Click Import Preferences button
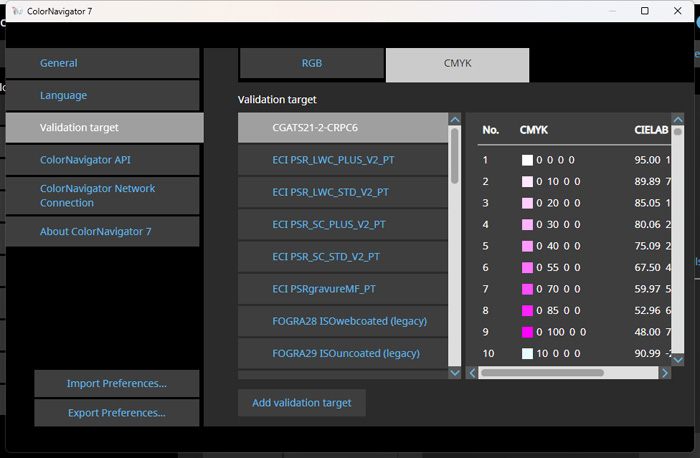Image resolution: width=700 pixels, height=458 pixels. click(x=117, y=383)
